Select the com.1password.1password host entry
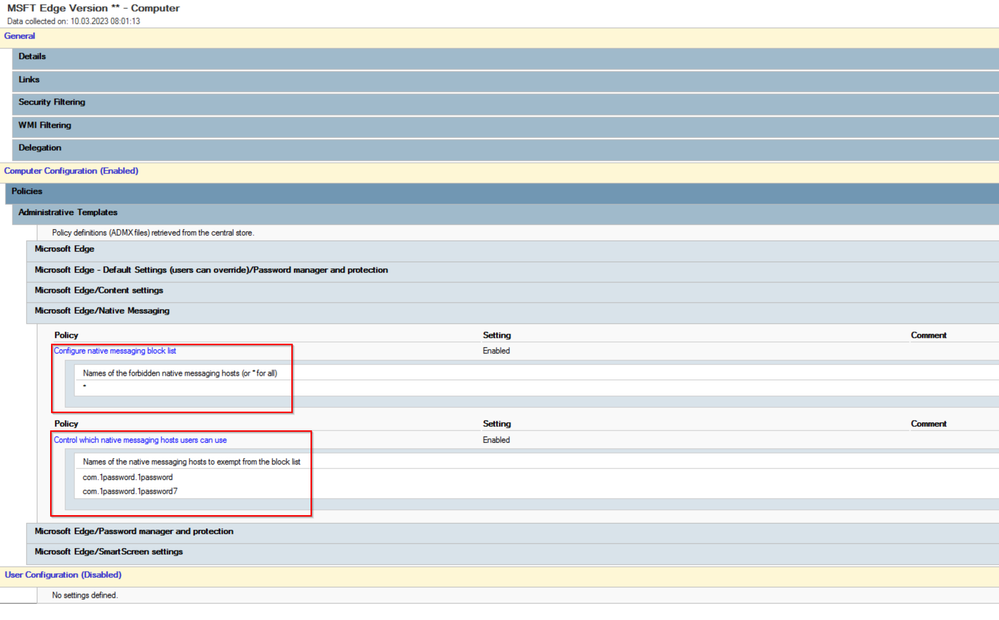Image resolution: width=999 pixels, height=620 pixels. tap(128, 478)
